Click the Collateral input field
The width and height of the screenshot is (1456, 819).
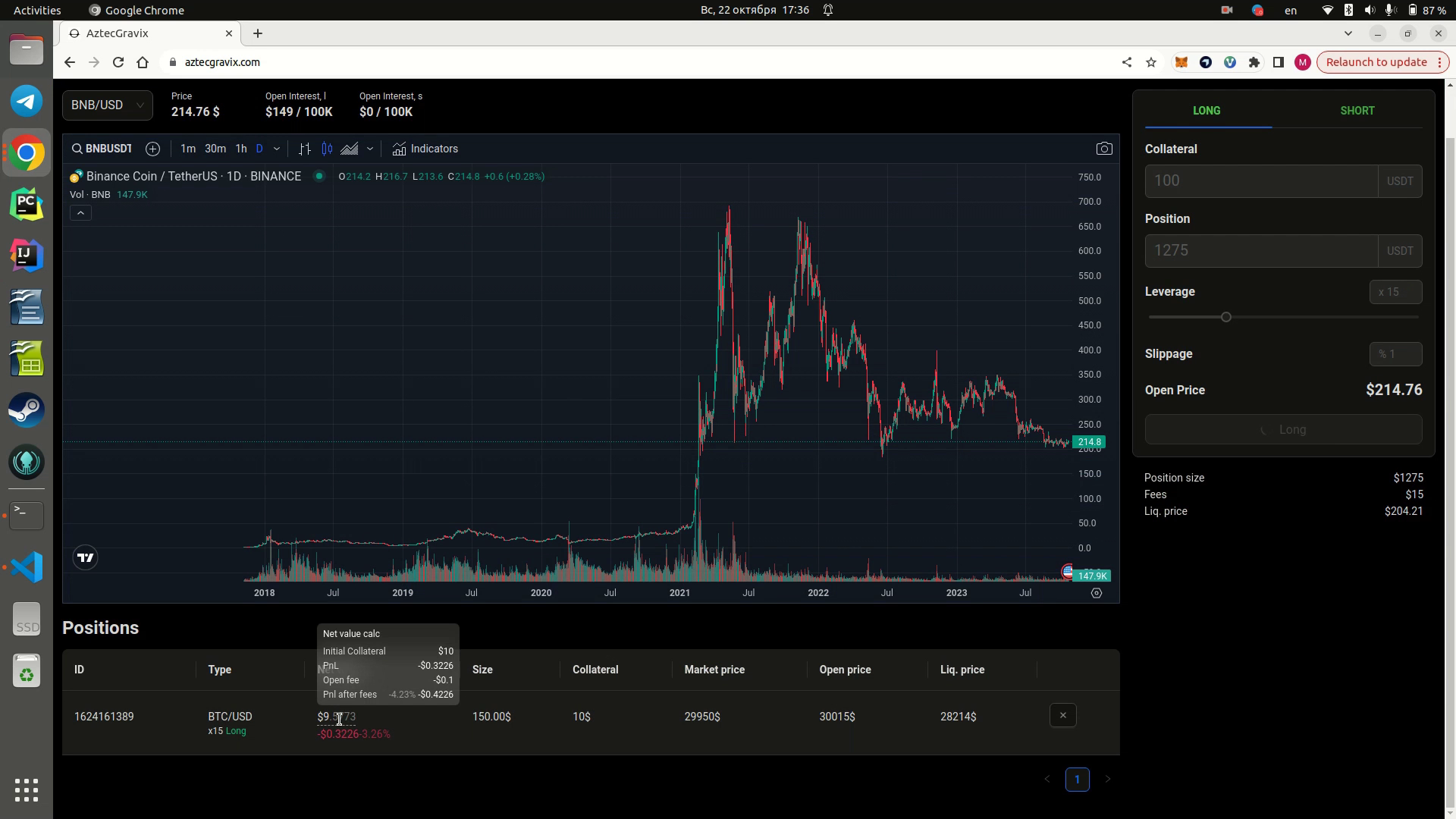tap(1261, 181)
